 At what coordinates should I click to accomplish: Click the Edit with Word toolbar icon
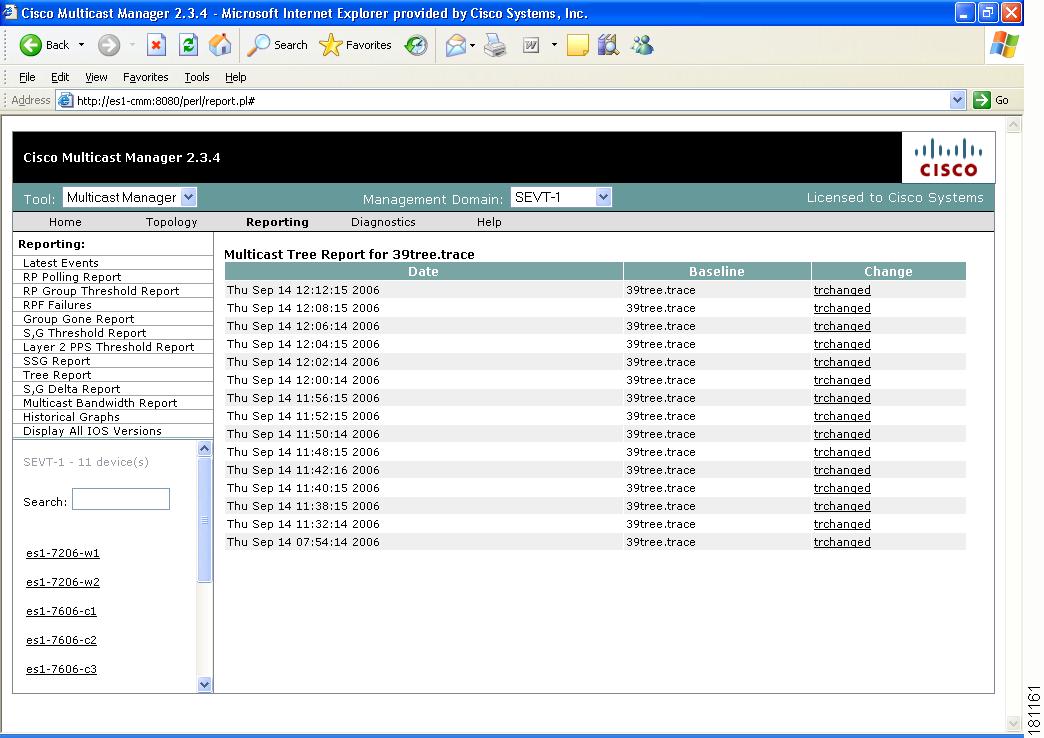(x=531, y=45)
